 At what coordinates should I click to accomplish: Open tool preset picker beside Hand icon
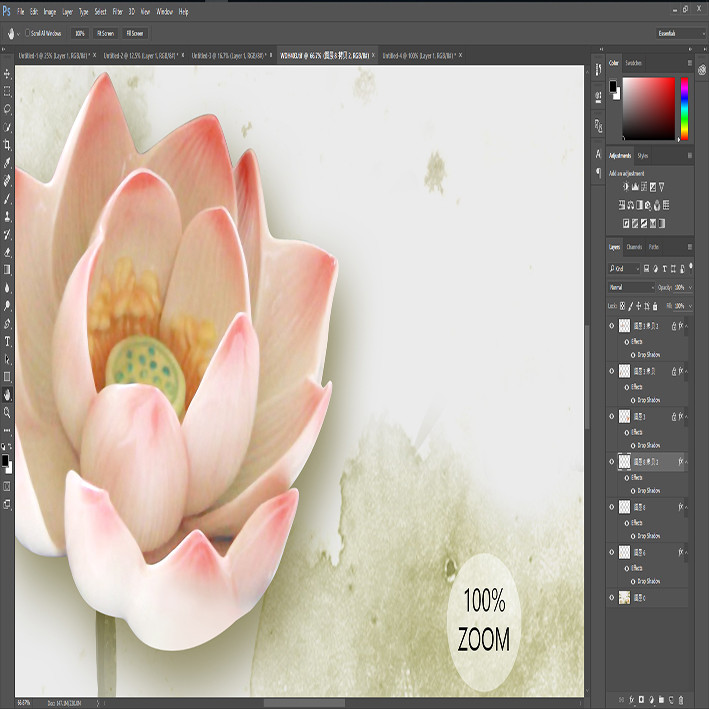click(x=19, y=34)
